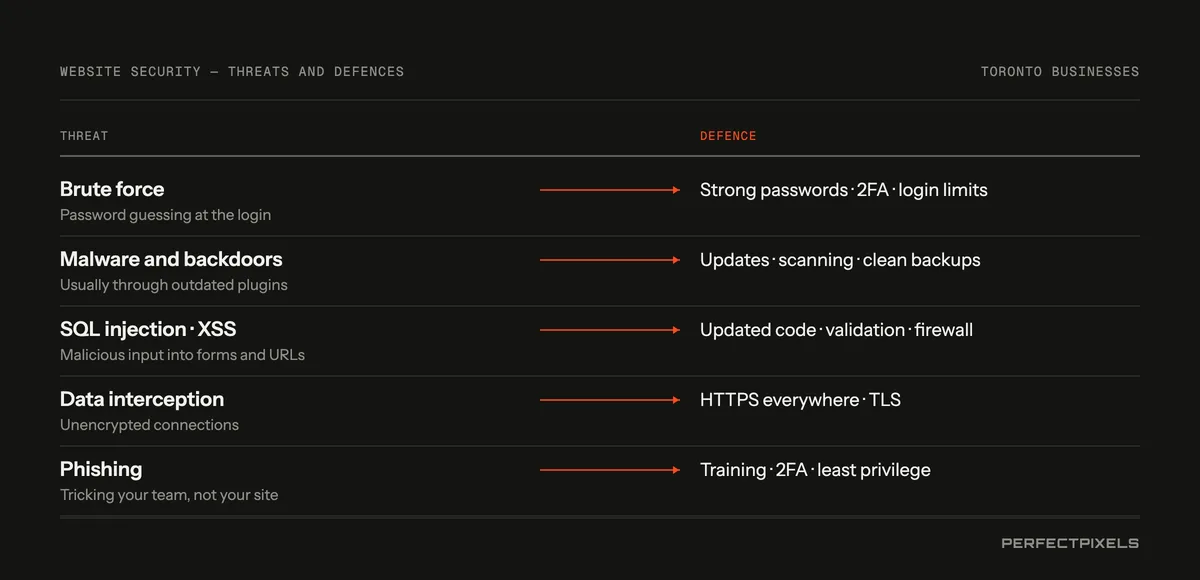Screen dimensions: 1200x580
Task: Click 'HTTPS everywhere · TLS' defence text
Action: 800,400
